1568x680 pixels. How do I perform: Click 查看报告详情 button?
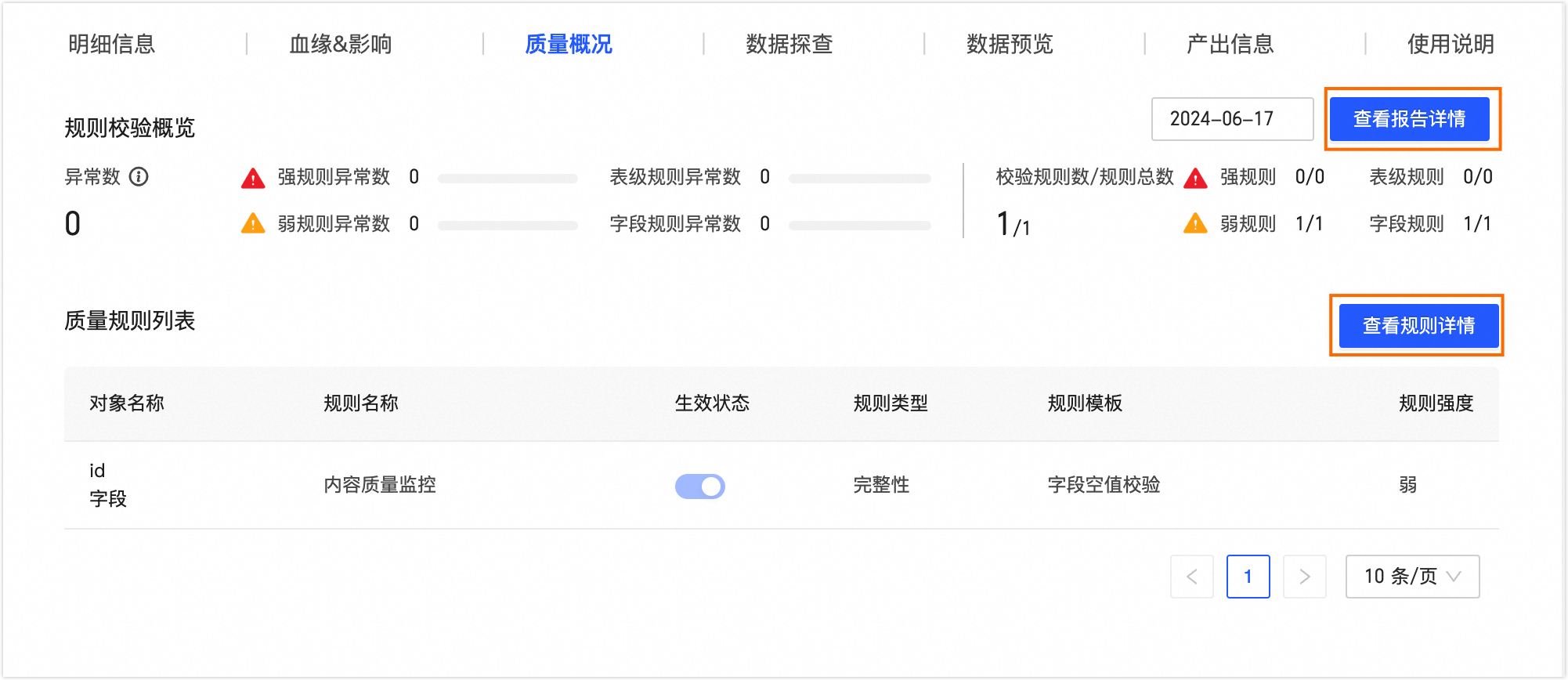(1410, 119)
